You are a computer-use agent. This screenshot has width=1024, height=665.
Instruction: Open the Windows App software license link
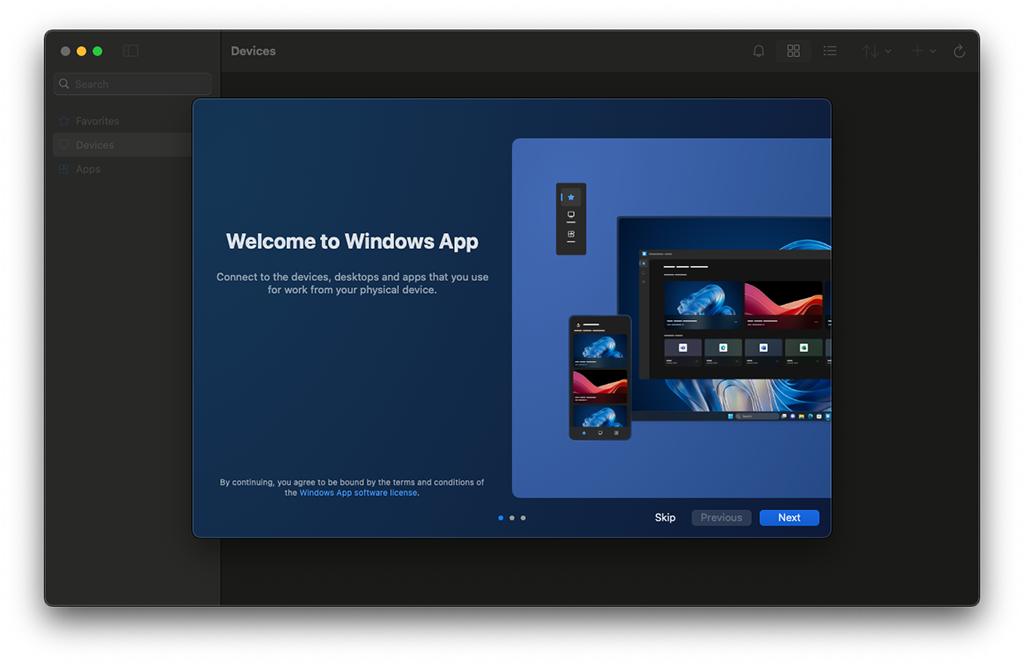(358, 493)
